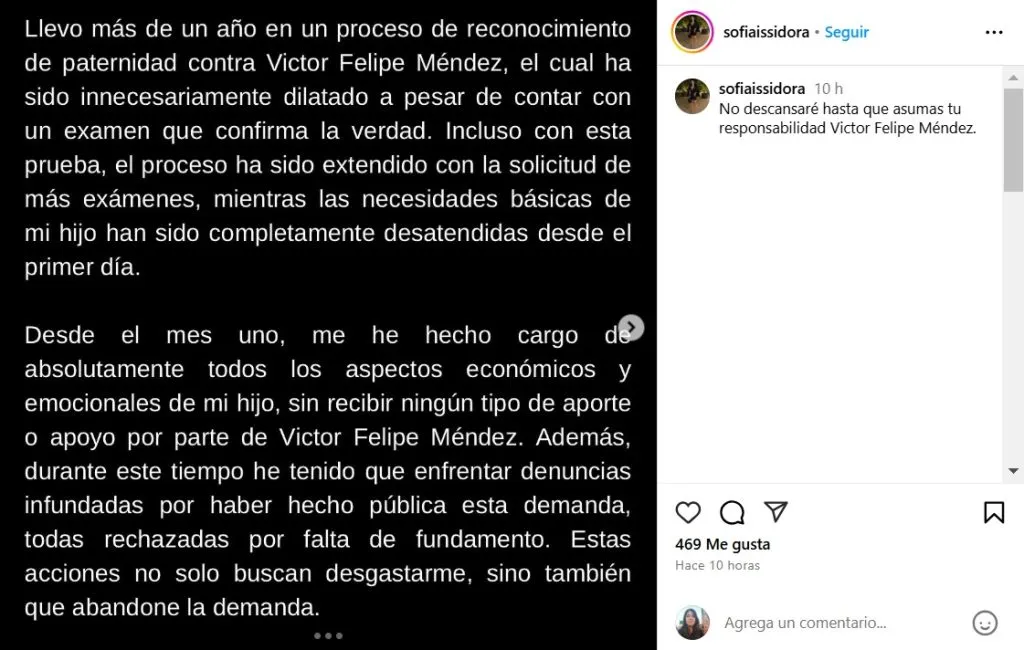Click the carousel slide indicator dots
Image resolution: width=1024 pixels, height=650 pixels.
tap(328, 635)
